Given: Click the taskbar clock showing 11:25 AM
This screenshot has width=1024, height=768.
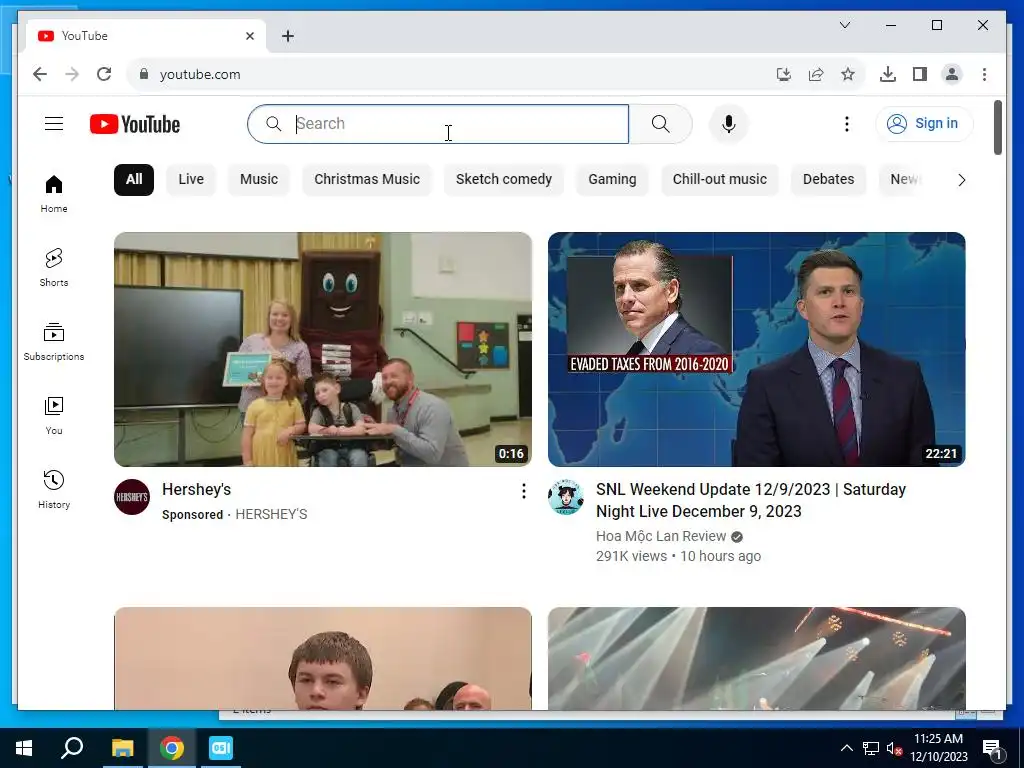Looking at the screenshot, I should pos(938,748).
